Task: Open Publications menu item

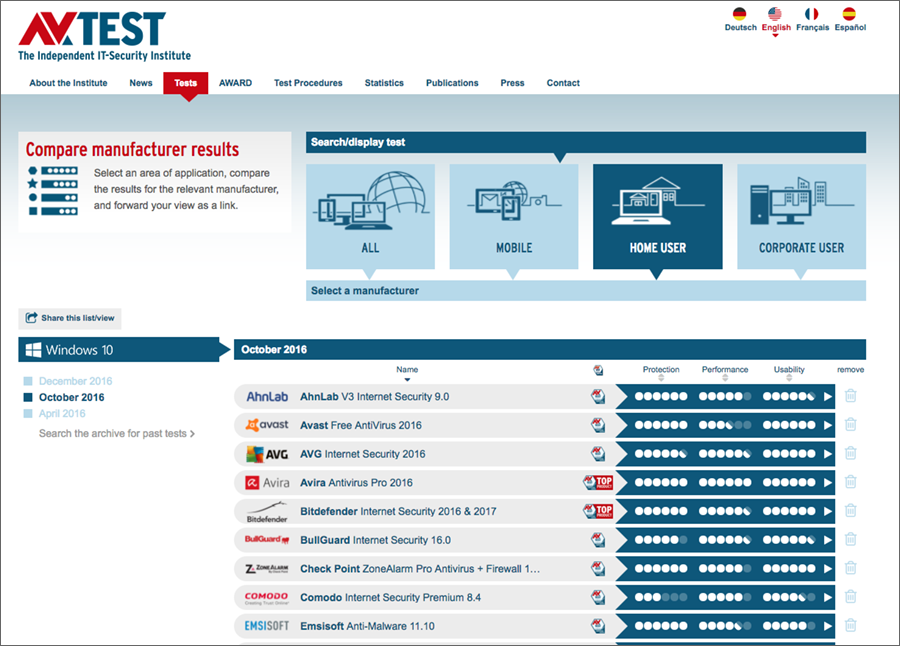Action: [452, 83]
